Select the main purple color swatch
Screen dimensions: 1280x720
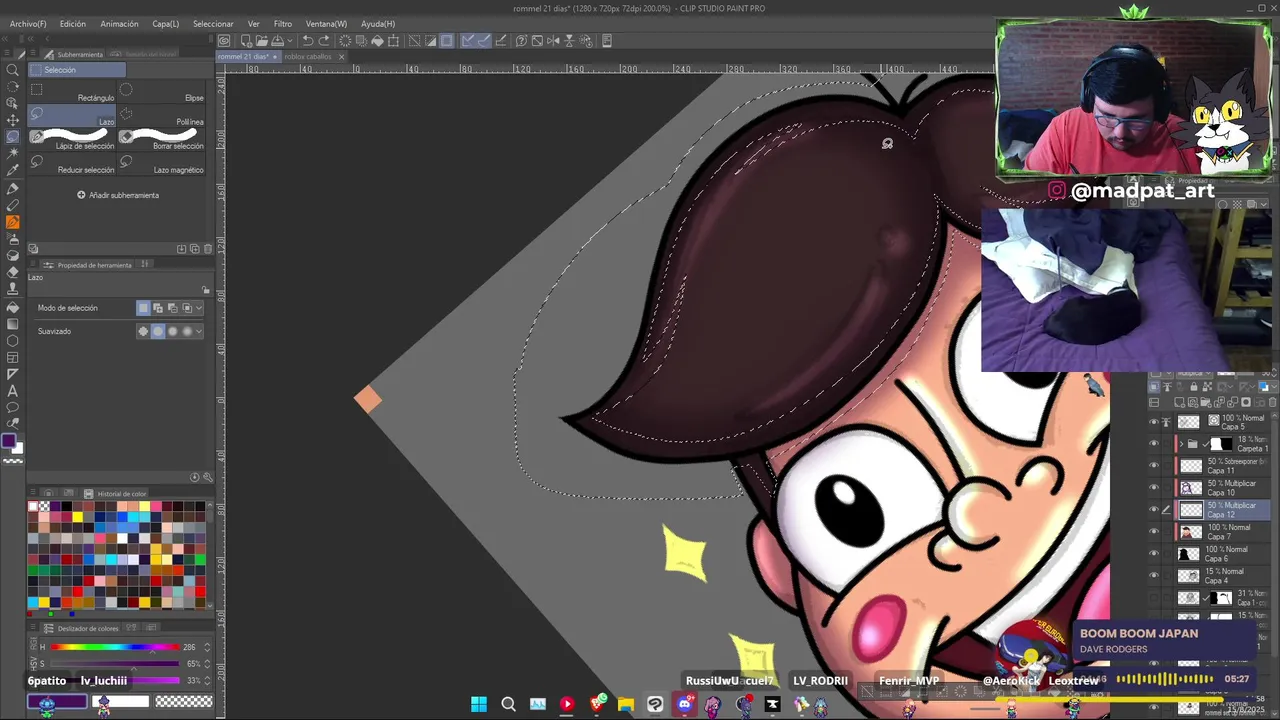[9, 441]
